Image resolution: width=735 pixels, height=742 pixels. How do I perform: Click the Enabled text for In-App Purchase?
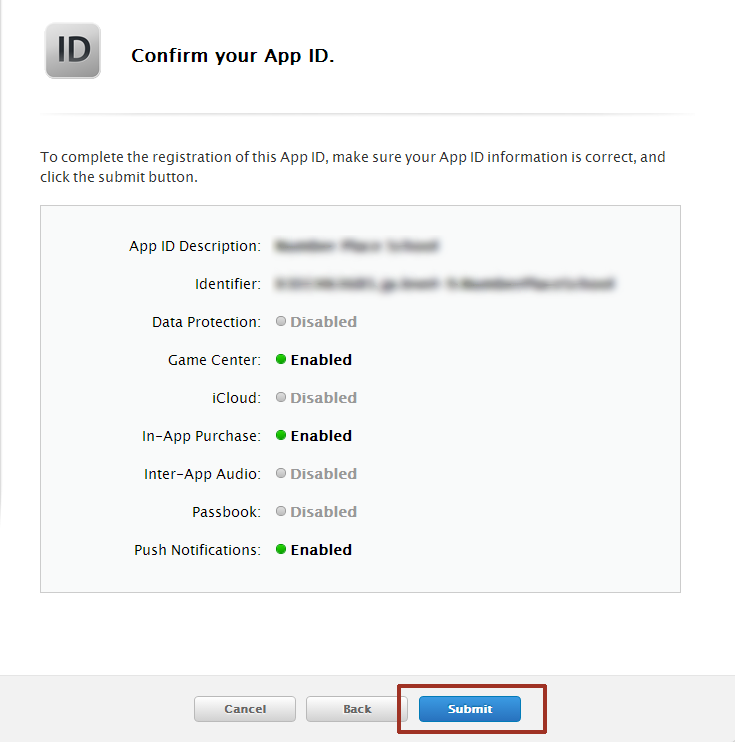[x=321, y=435]
